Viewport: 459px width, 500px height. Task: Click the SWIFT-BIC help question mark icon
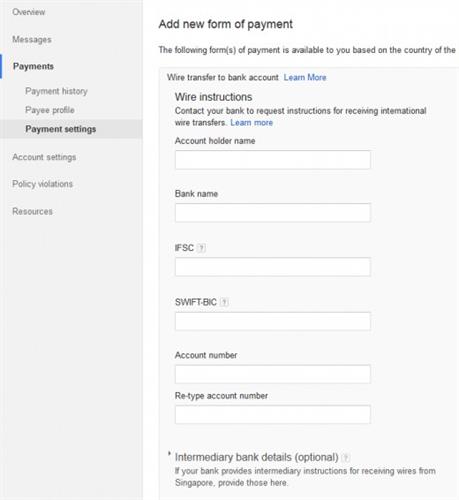click(224, 302)
